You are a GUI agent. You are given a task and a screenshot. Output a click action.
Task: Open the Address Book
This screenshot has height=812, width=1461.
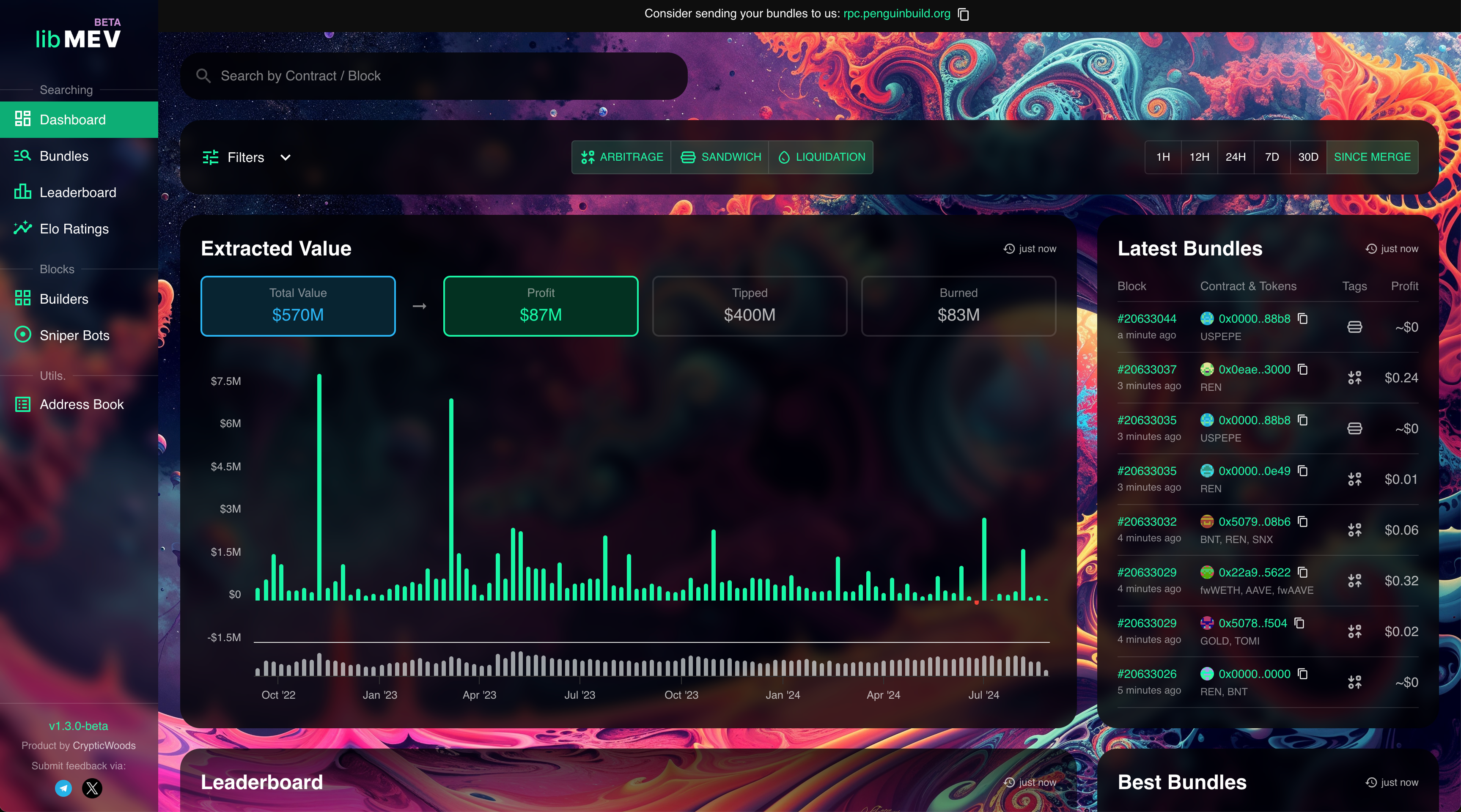click(79, 404)
